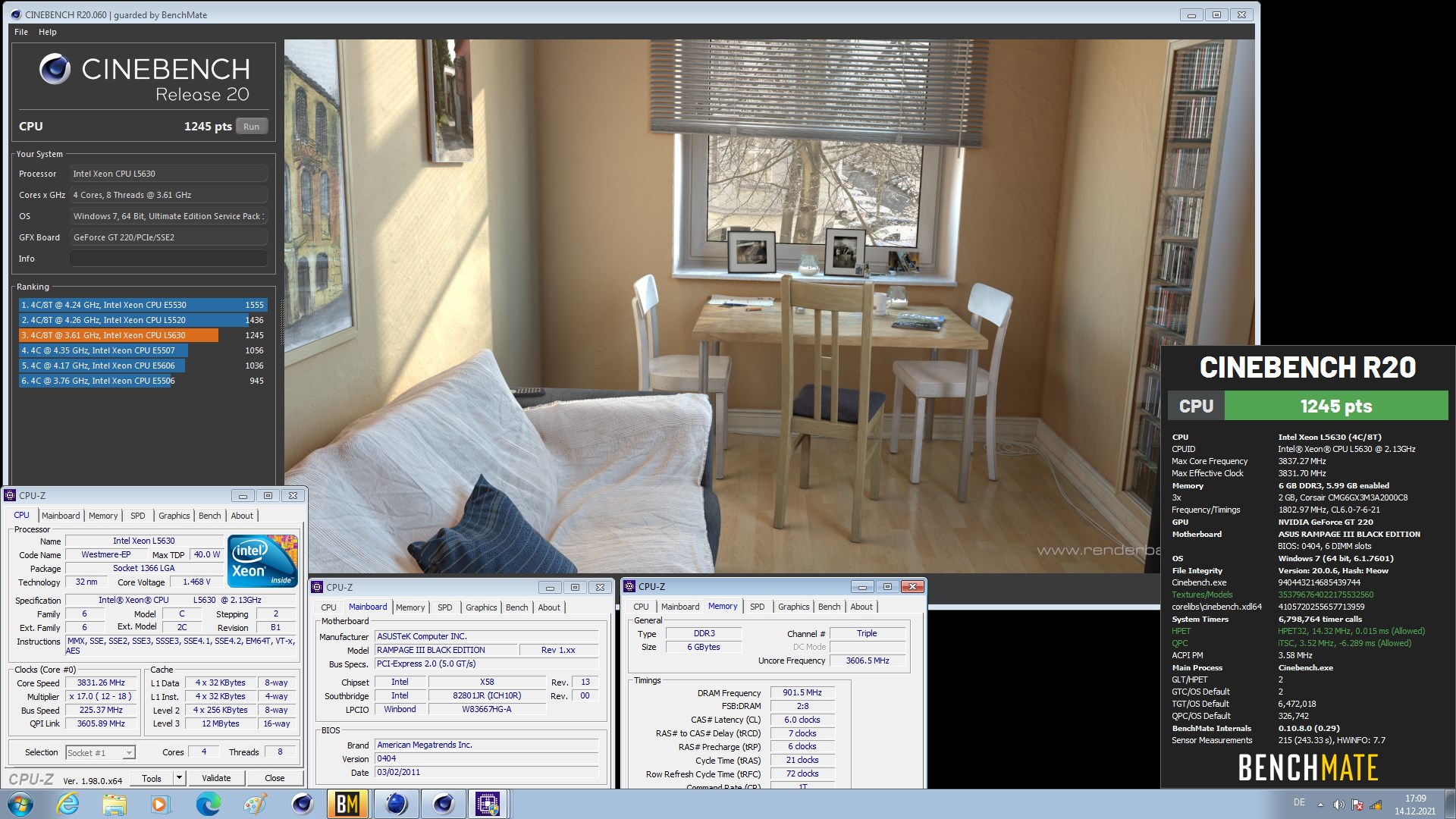Click the CPU-Z Tools button
Image resolution: width=1456 pixels, height=819 pixels.
click(x=152, y=778)
